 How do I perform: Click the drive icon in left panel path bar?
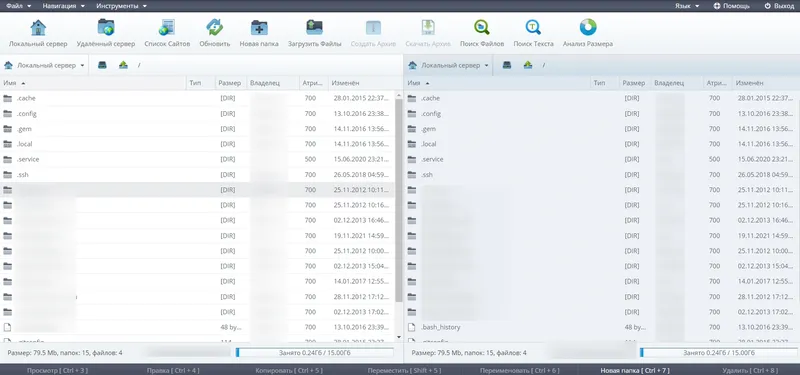103,65
